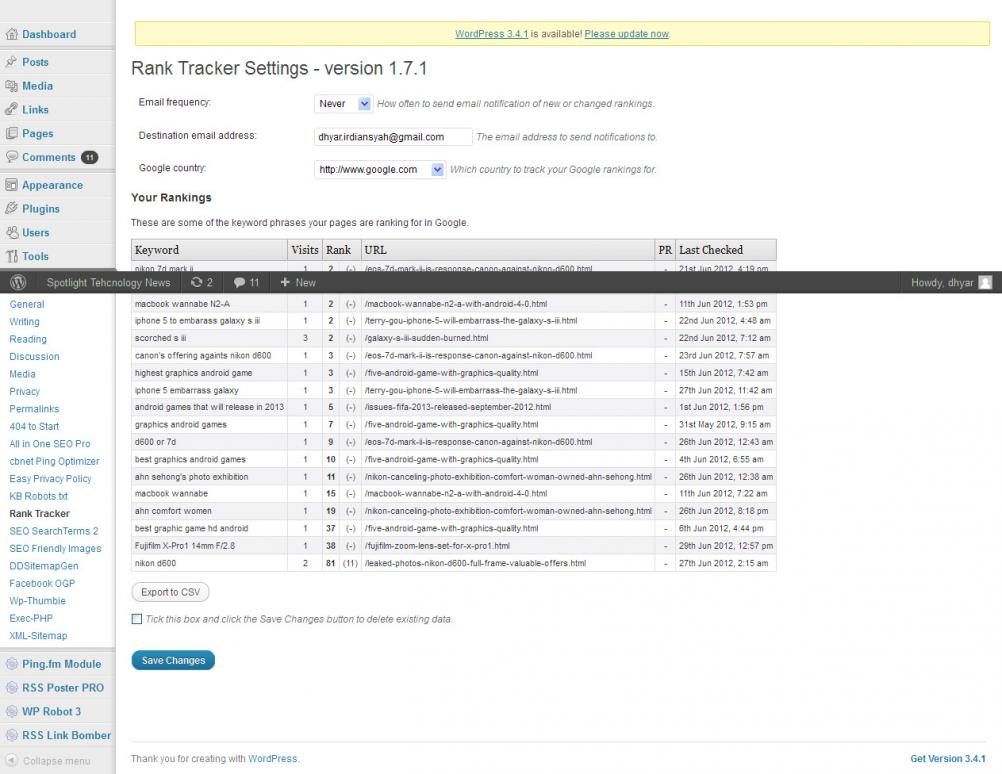Click Spotlight Tehcnology News site name
Screen dimensions: 1002x774
point(109,283)
